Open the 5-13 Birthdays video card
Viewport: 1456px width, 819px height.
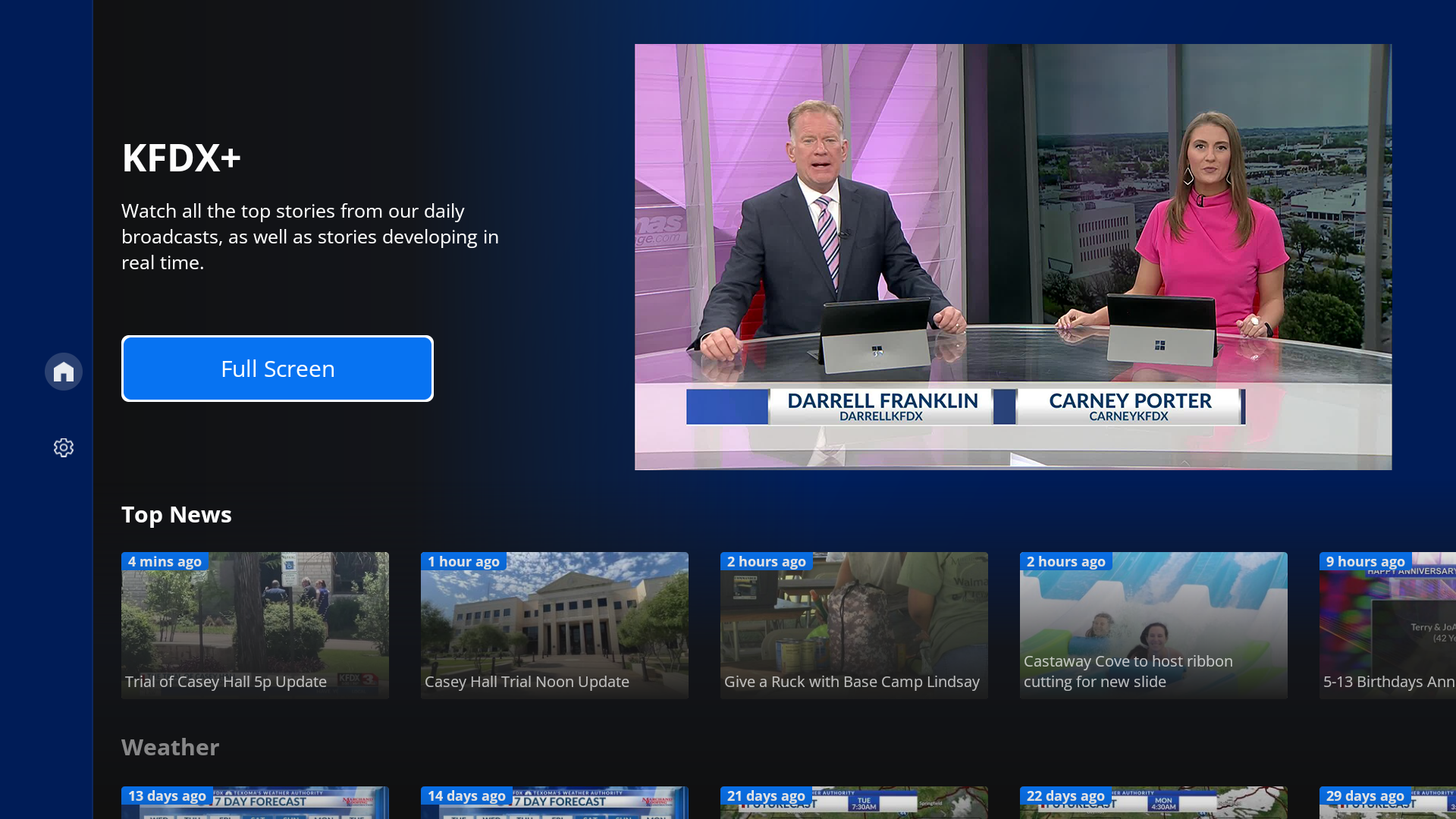point(1388,626)
